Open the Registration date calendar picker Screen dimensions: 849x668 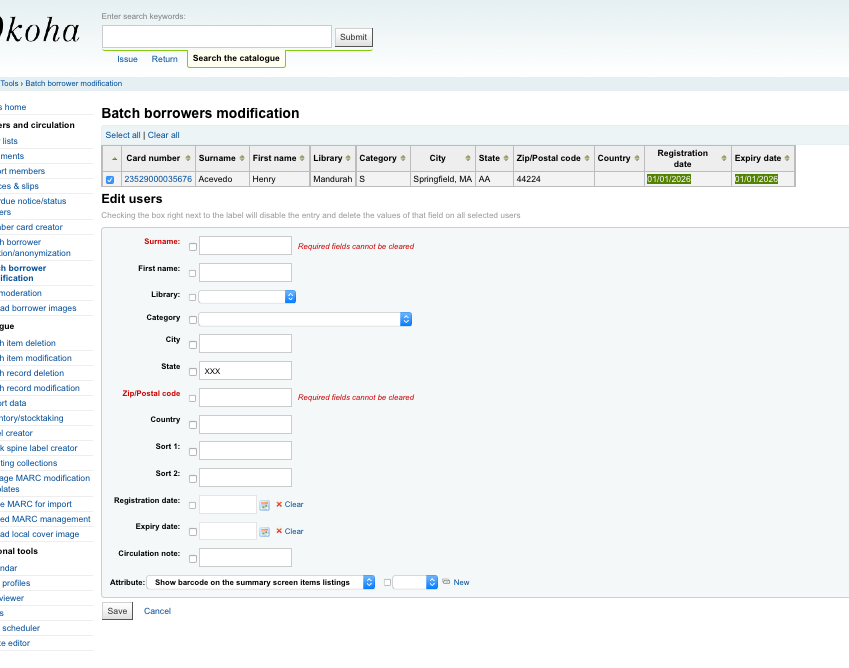click(x=265, y=505)
